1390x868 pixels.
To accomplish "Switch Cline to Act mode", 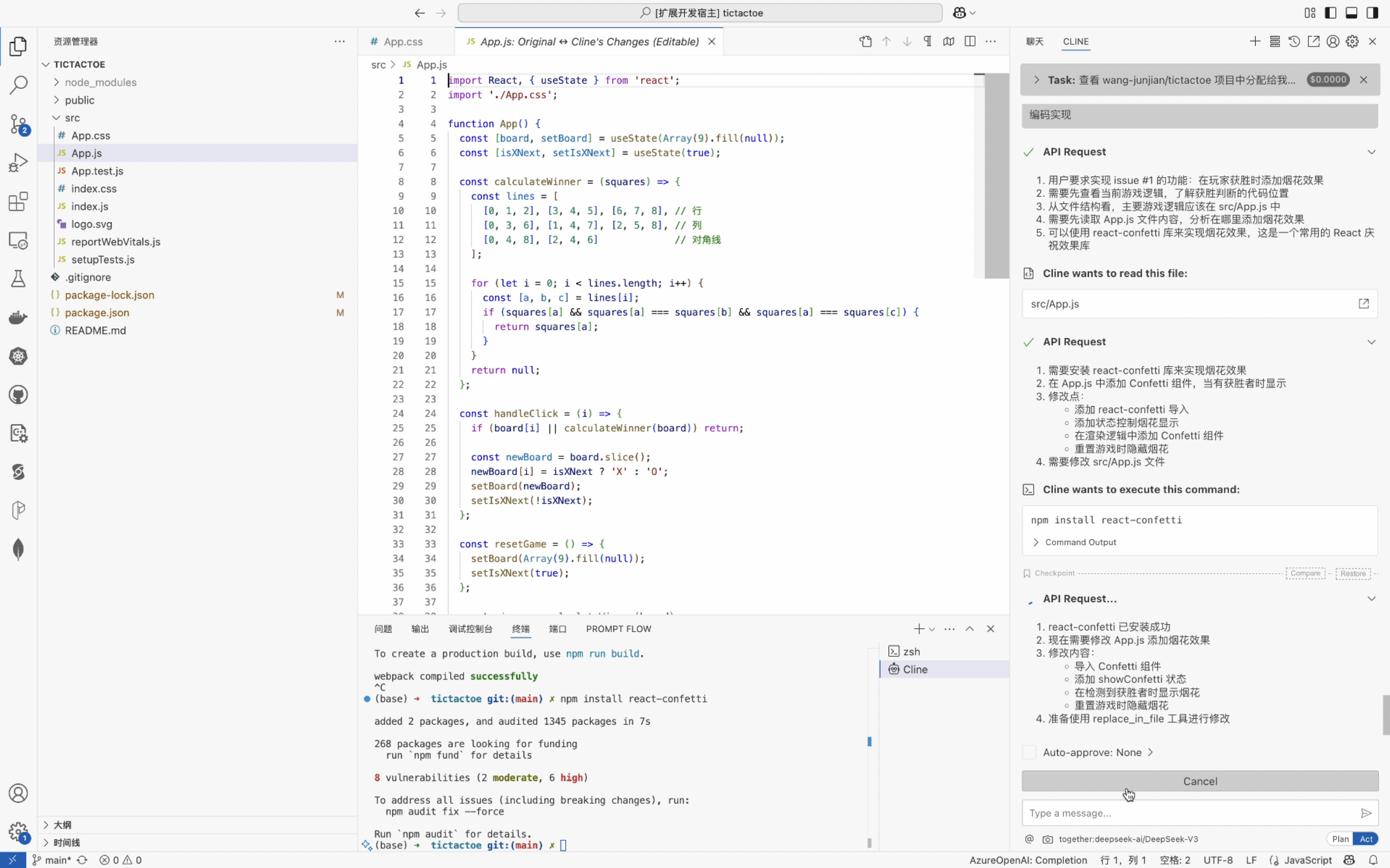I will 1366,839.
